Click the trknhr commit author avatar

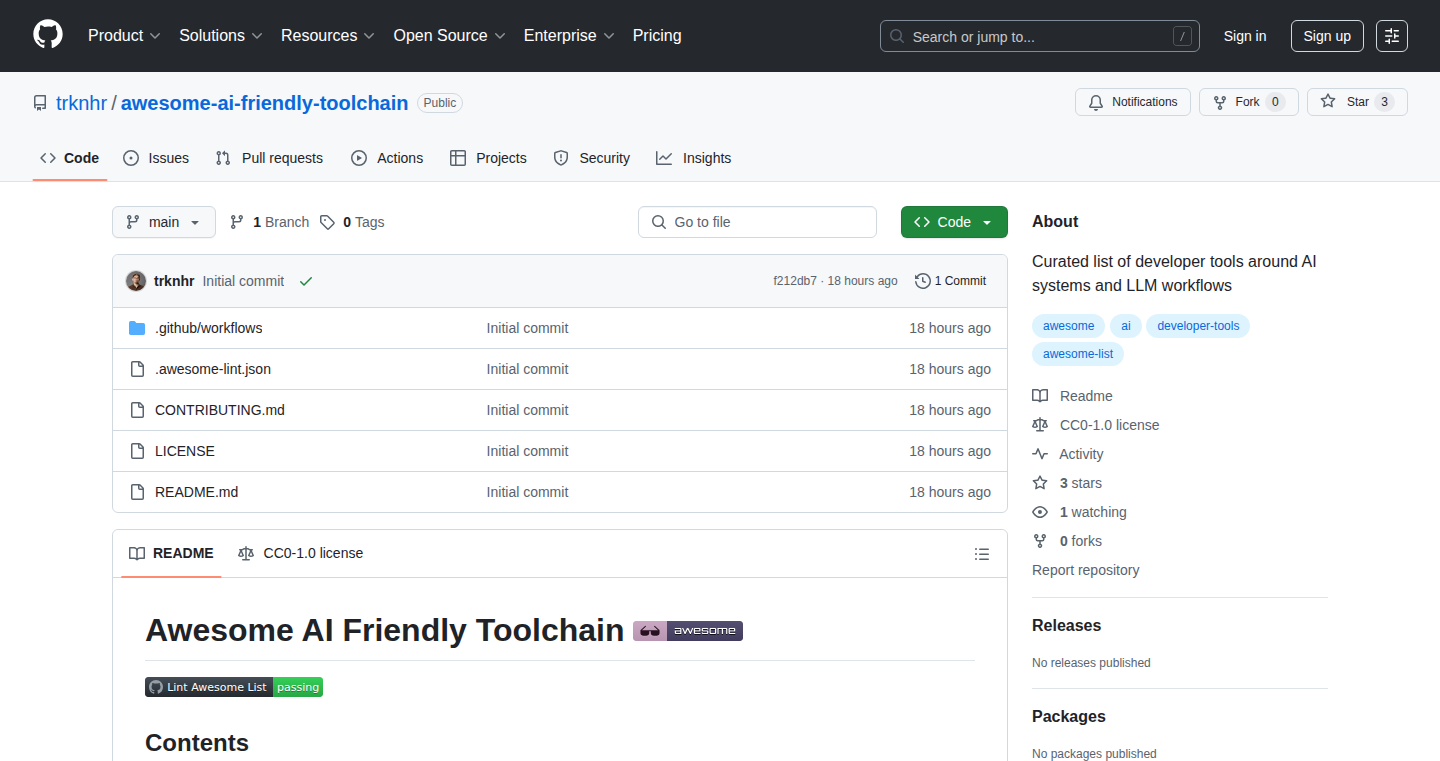pos(136,281)
